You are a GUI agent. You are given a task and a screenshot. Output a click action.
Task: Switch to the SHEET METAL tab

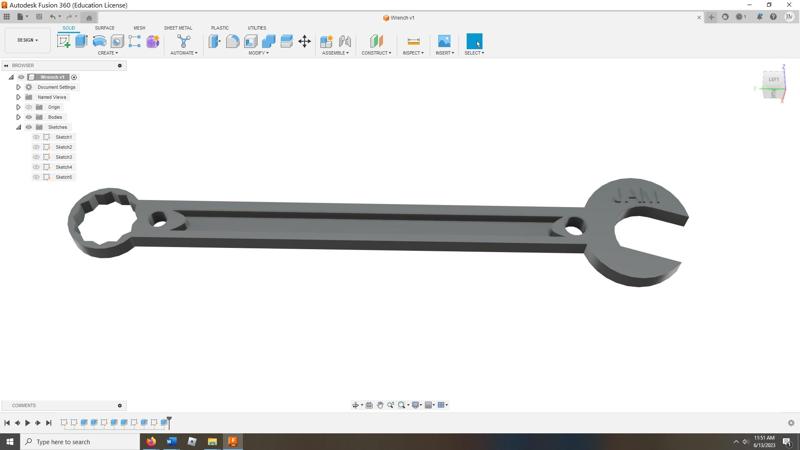178,28
